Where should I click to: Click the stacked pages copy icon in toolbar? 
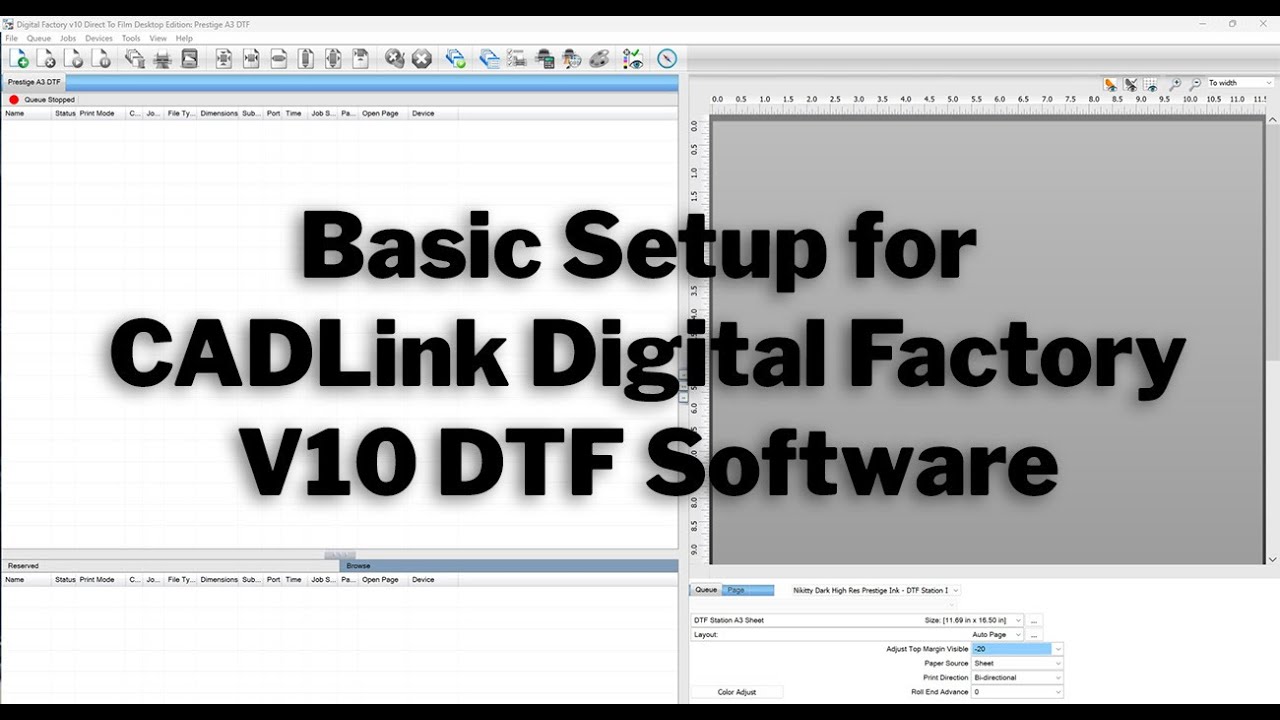[x=135, y=59]
